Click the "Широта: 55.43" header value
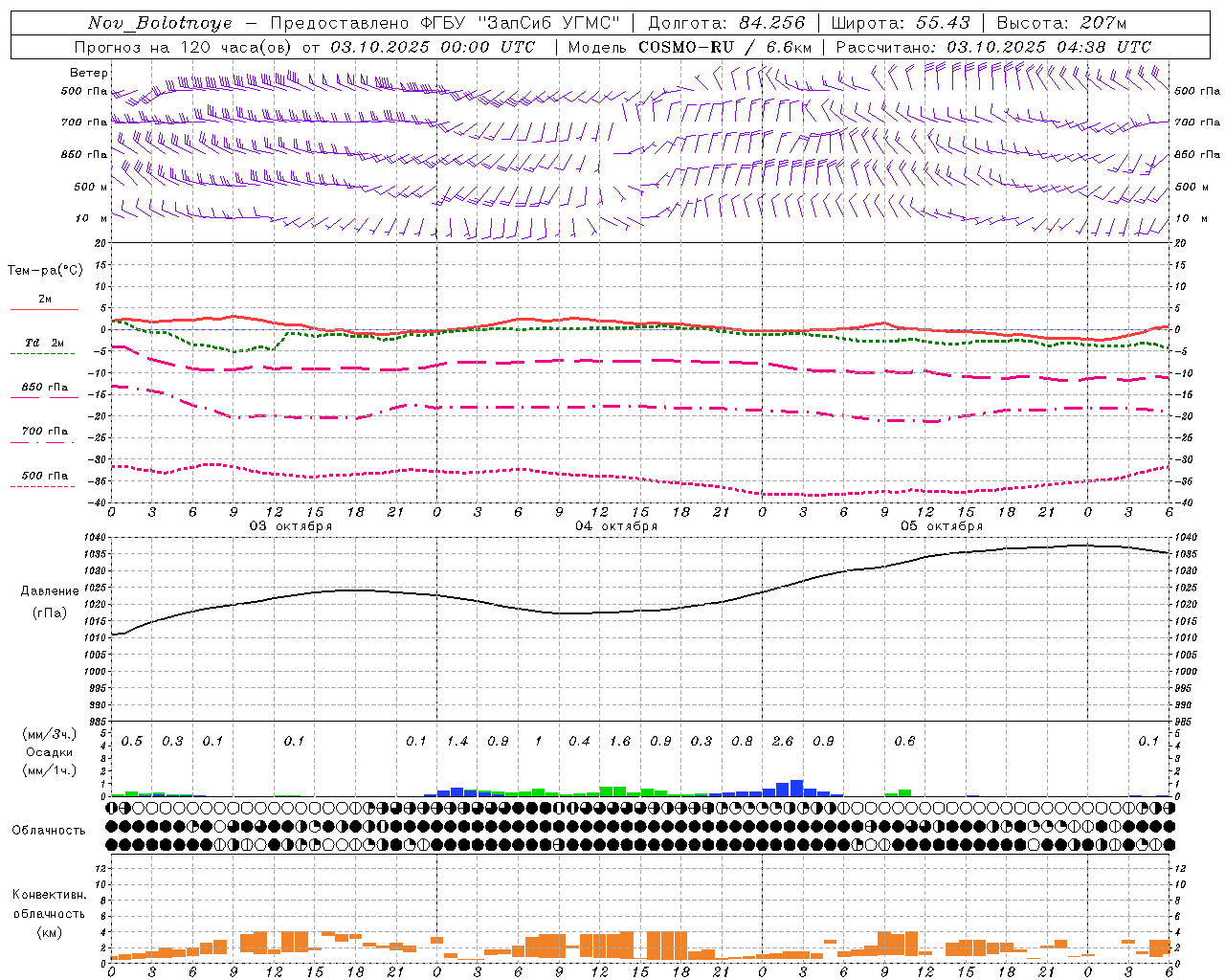The height and width of the screenshot is (980, 1225). (x=901, y=23)
